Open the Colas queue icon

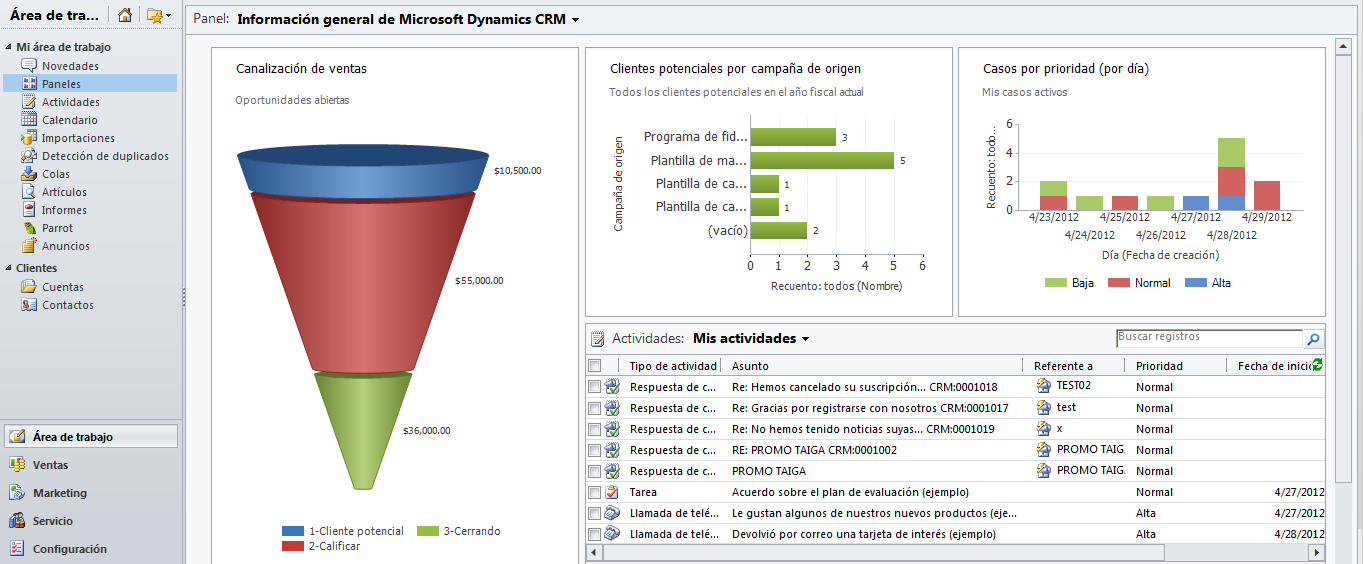[30, 174]
